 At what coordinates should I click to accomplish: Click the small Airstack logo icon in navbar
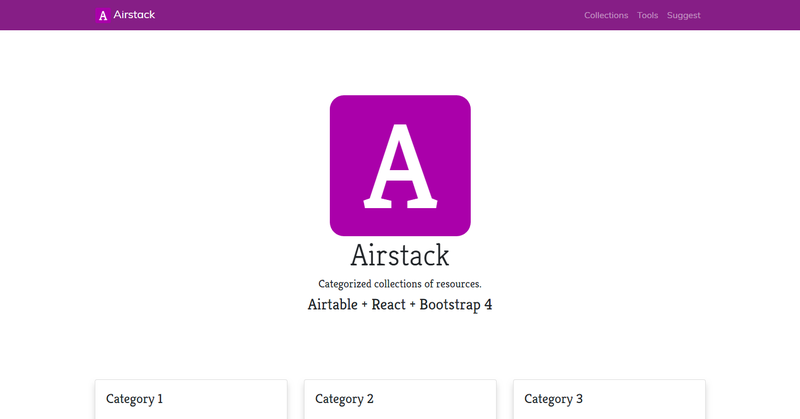point(103,15)
